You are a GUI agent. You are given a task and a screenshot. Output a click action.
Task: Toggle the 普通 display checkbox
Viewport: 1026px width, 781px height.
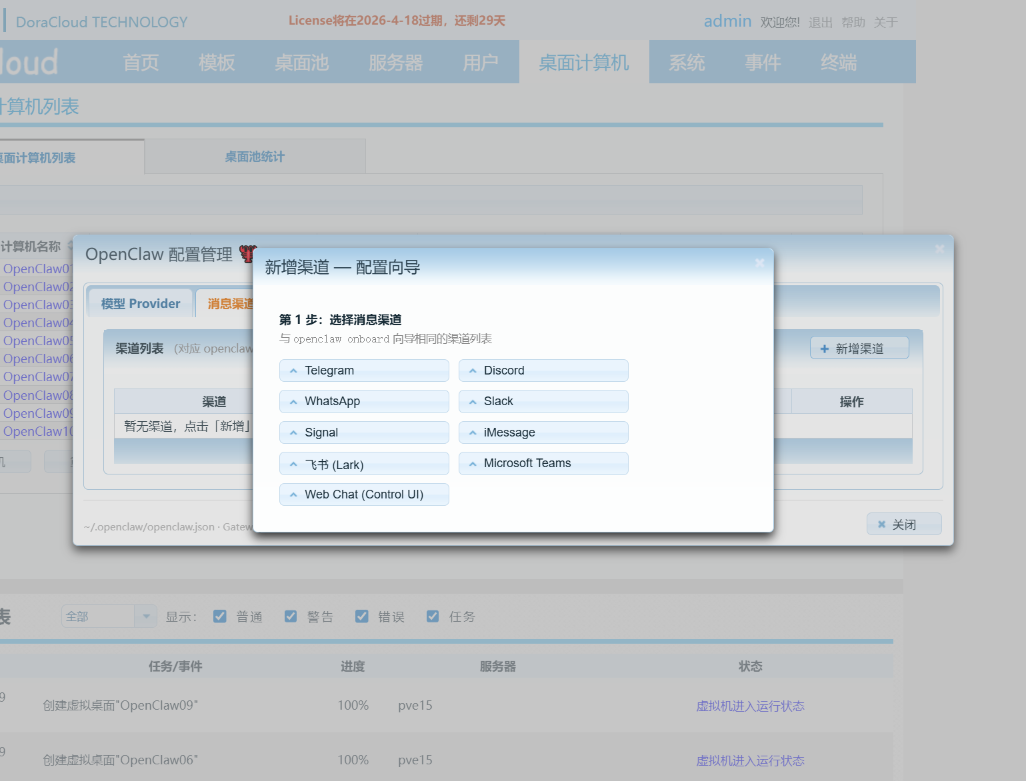220,616
